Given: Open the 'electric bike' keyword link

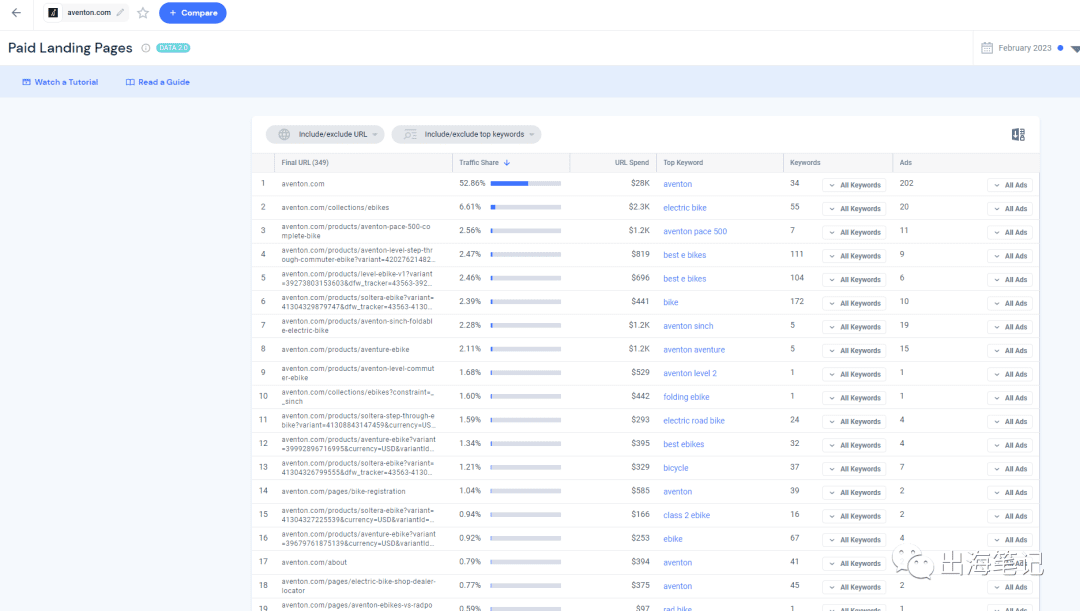Looking at the screenshot, I should 685,208.
